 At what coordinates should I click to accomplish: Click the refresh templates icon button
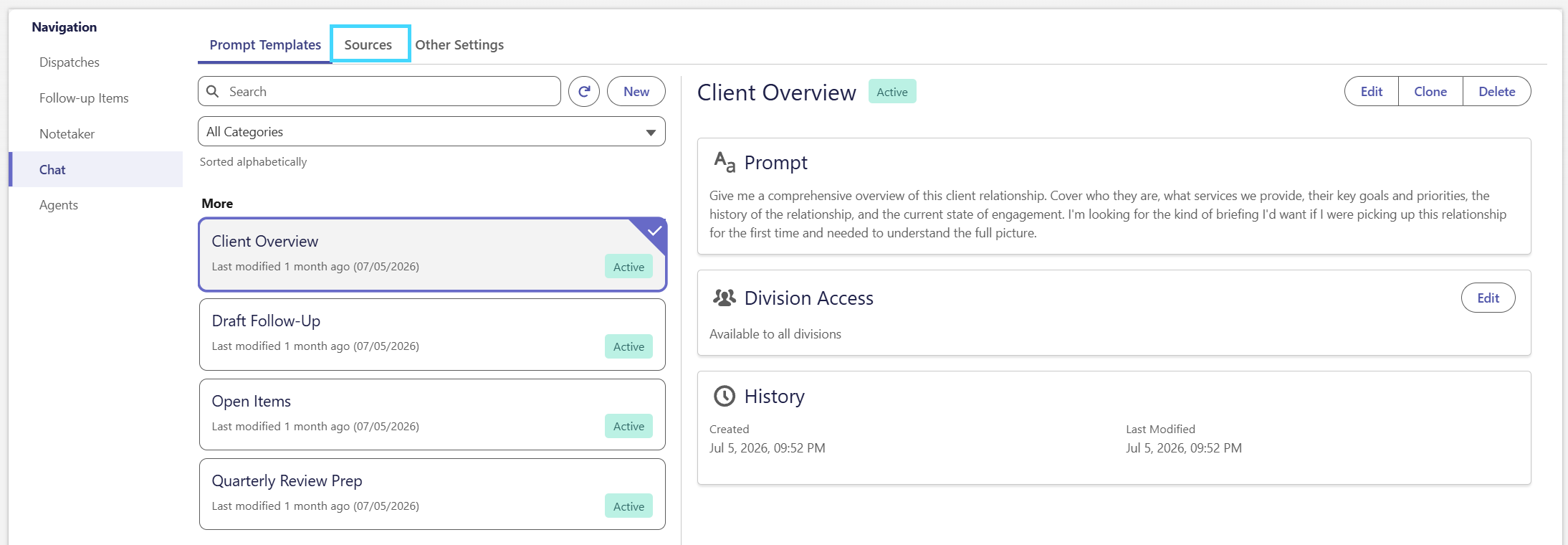pyautogui.click(x=584, y=92)
